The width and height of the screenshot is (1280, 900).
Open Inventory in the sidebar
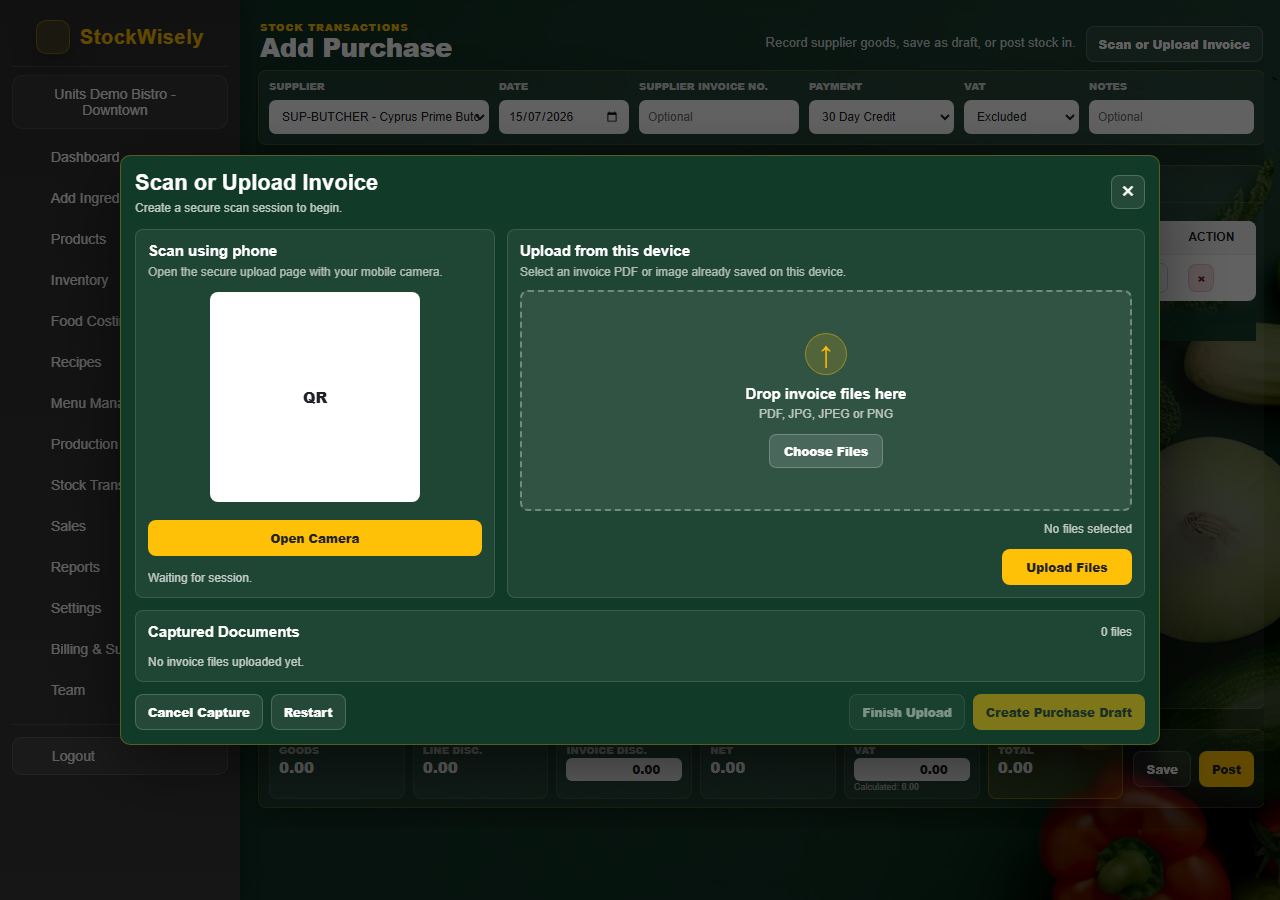[79, 280]
